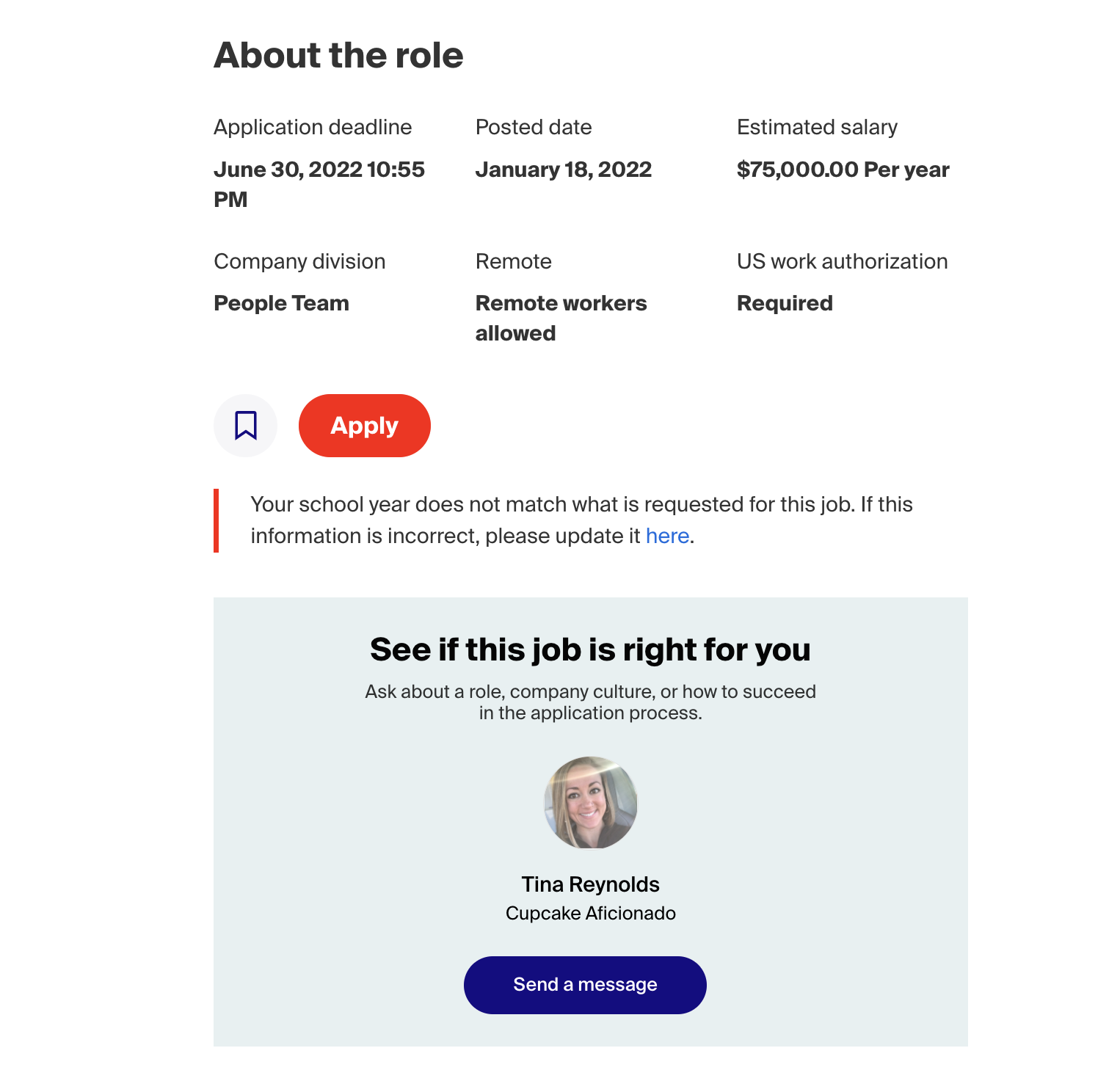This screenshot has height=1070, width=1120.
Task: Click the About the role heading
Action: pos(338,55)
